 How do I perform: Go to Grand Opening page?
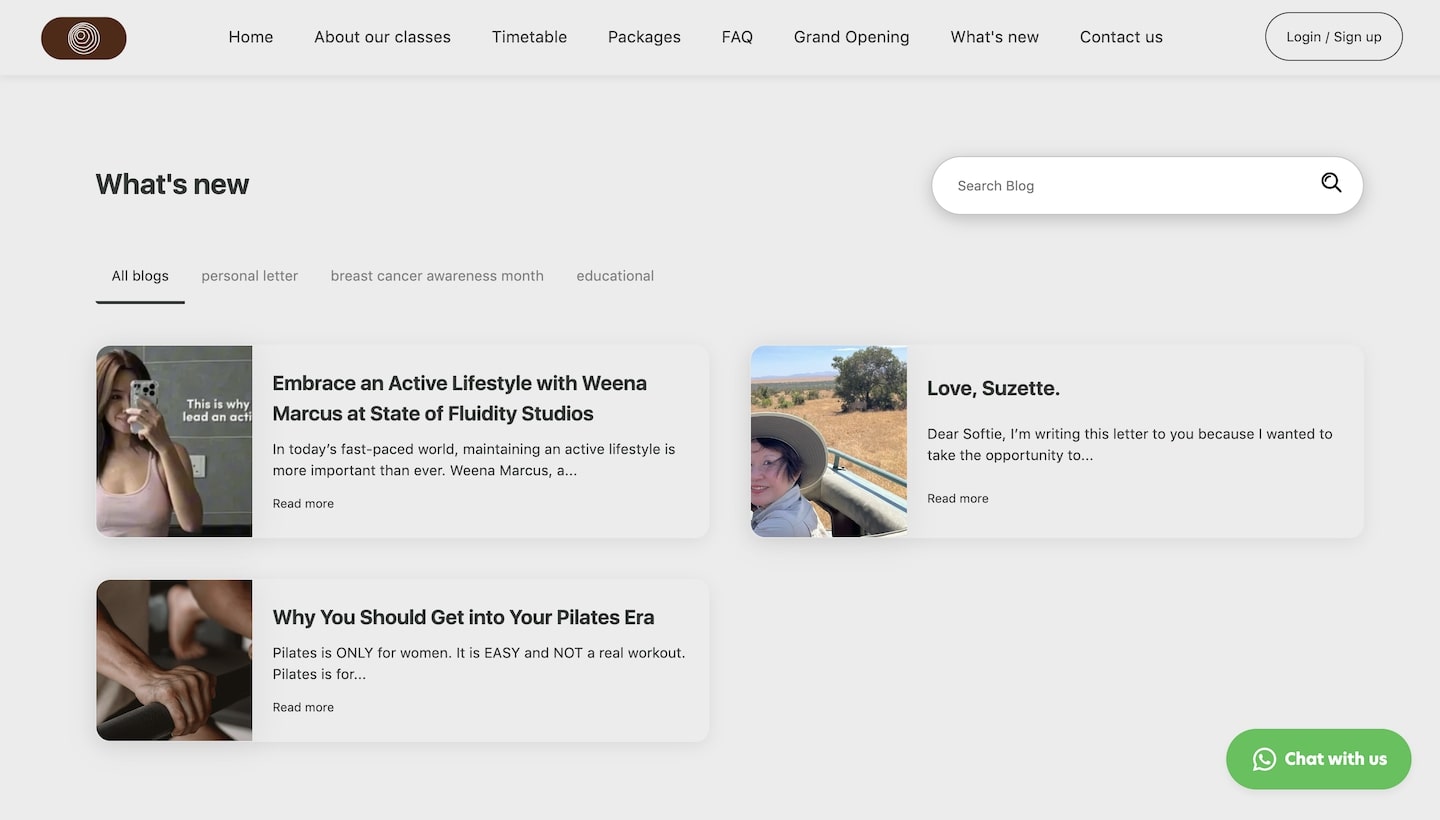(852, 37)
